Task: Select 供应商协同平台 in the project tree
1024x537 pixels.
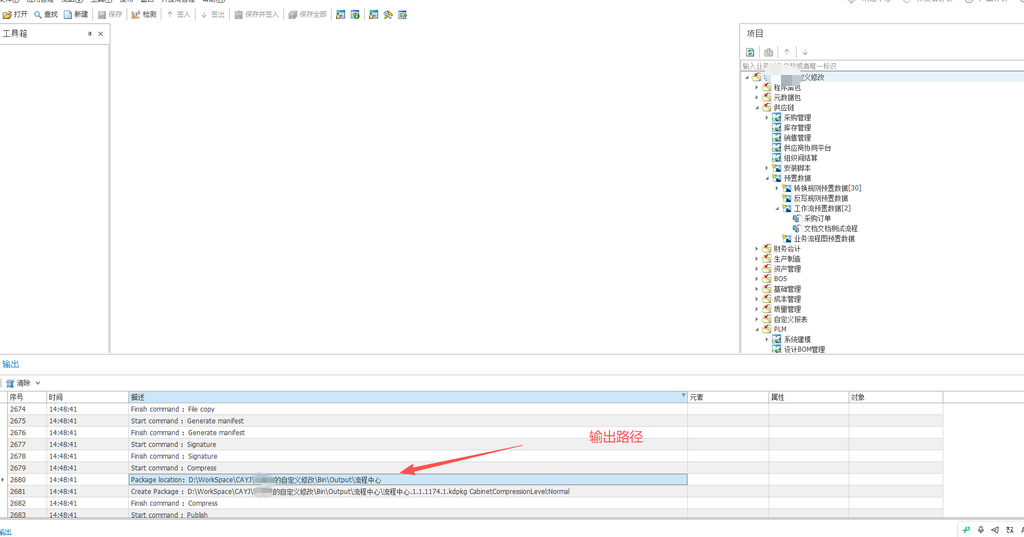Action: tap(807, 148)
